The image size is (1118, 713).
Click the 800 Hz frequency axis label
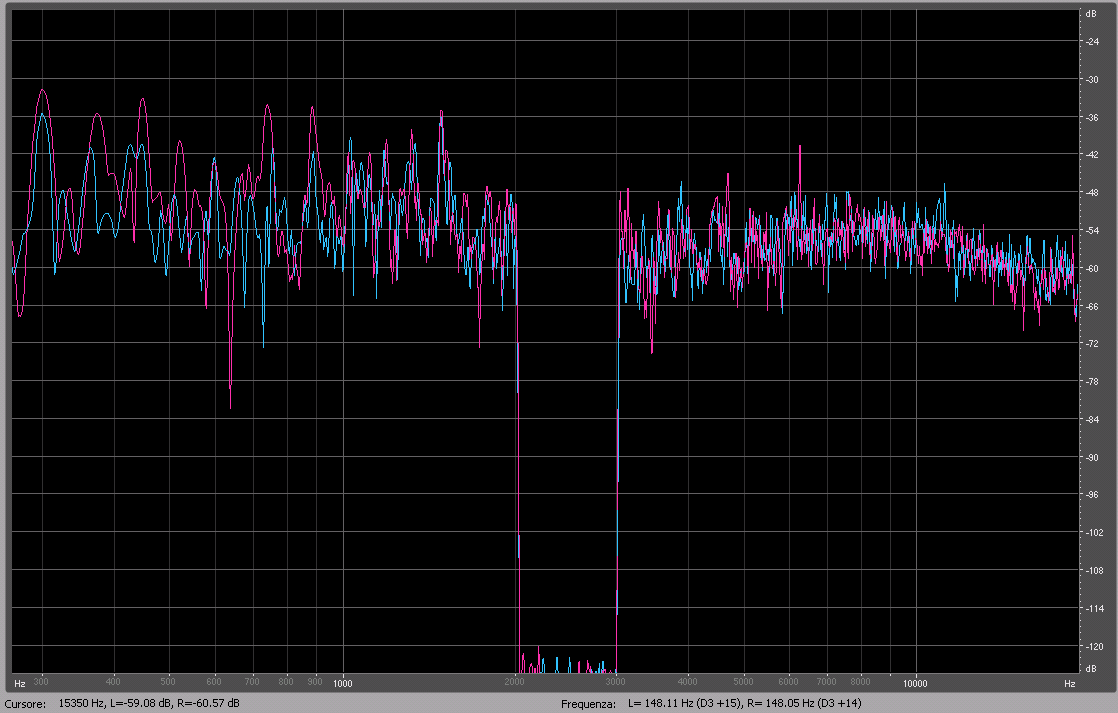coord(285,682)
